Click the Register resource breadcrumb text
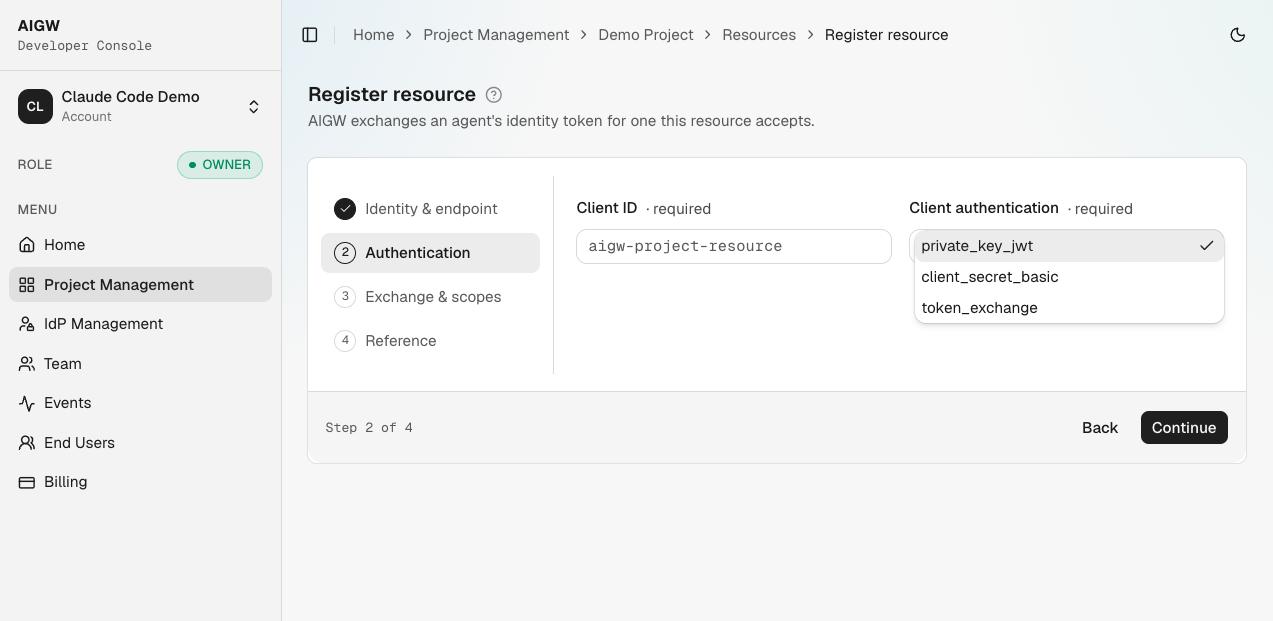Viewport: 1273px width, 621px height. [887, 35]
